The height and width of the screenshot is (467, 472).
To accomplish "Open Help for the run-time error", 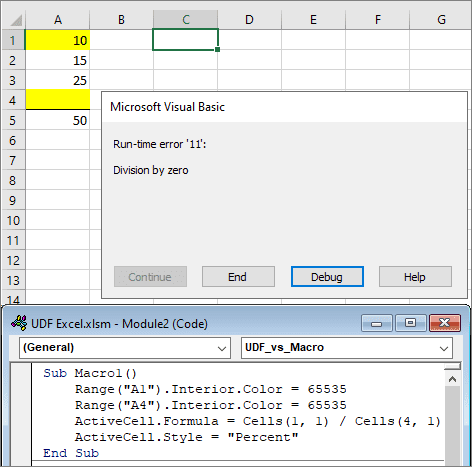I will point(415,277).
